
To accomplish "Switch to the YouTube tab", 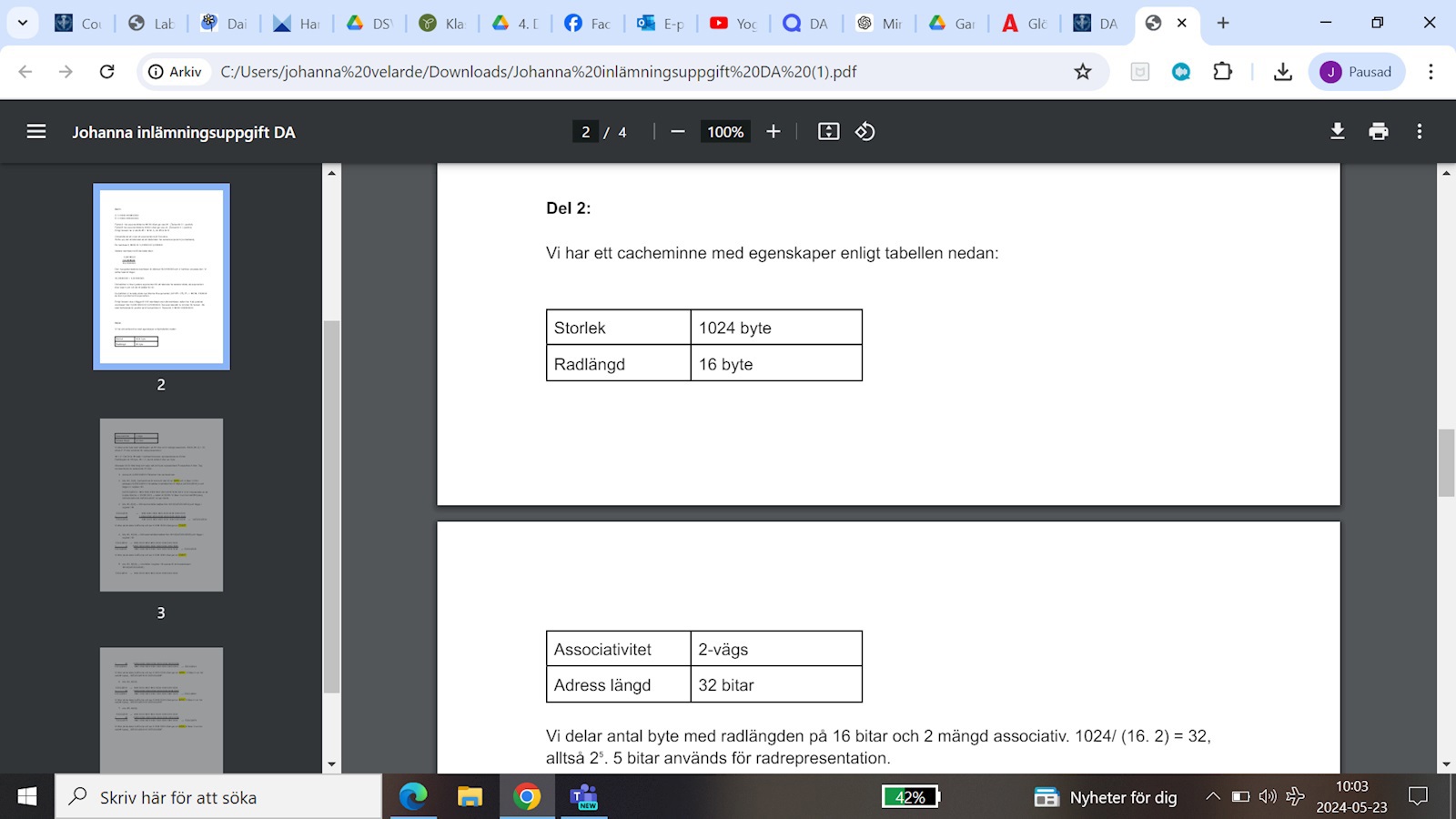I will pyautogui.click(x=733, y=24).
